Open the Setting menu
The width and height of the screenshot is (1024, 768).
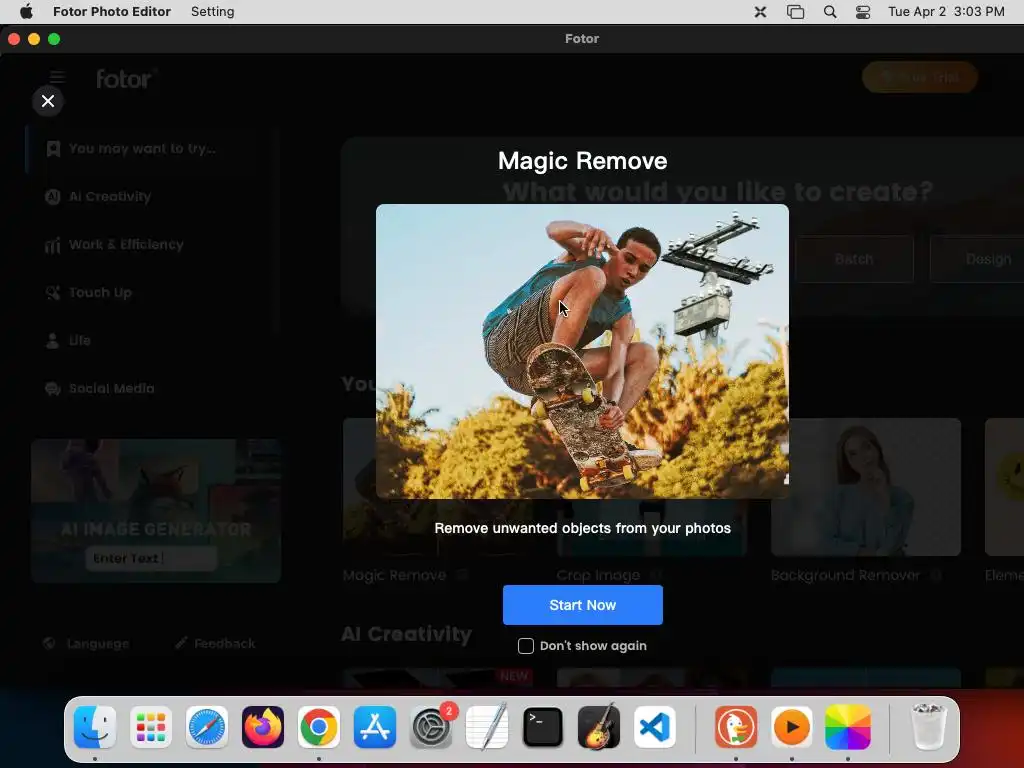[212, 12]
